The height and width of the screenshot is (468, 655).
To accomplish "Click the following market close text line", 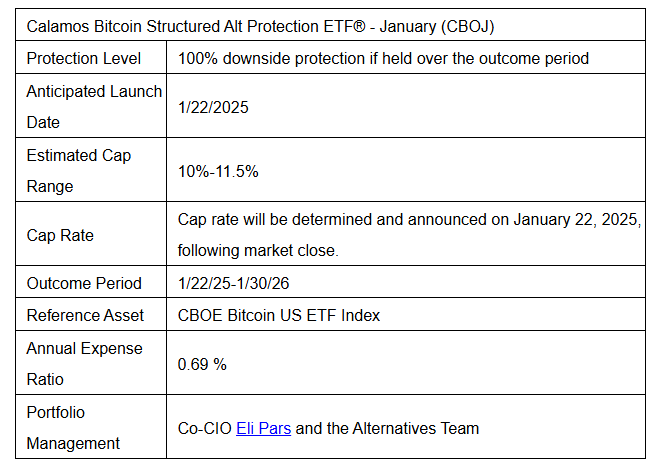I will coord(258,250).
